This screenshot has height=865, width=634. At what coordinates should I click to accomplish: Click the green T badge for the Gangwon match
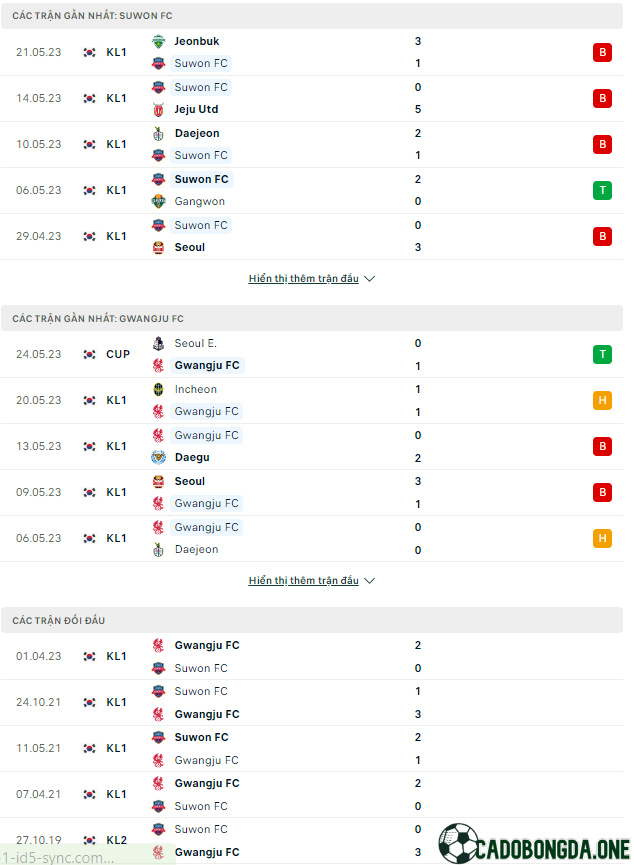pos(603,190)
